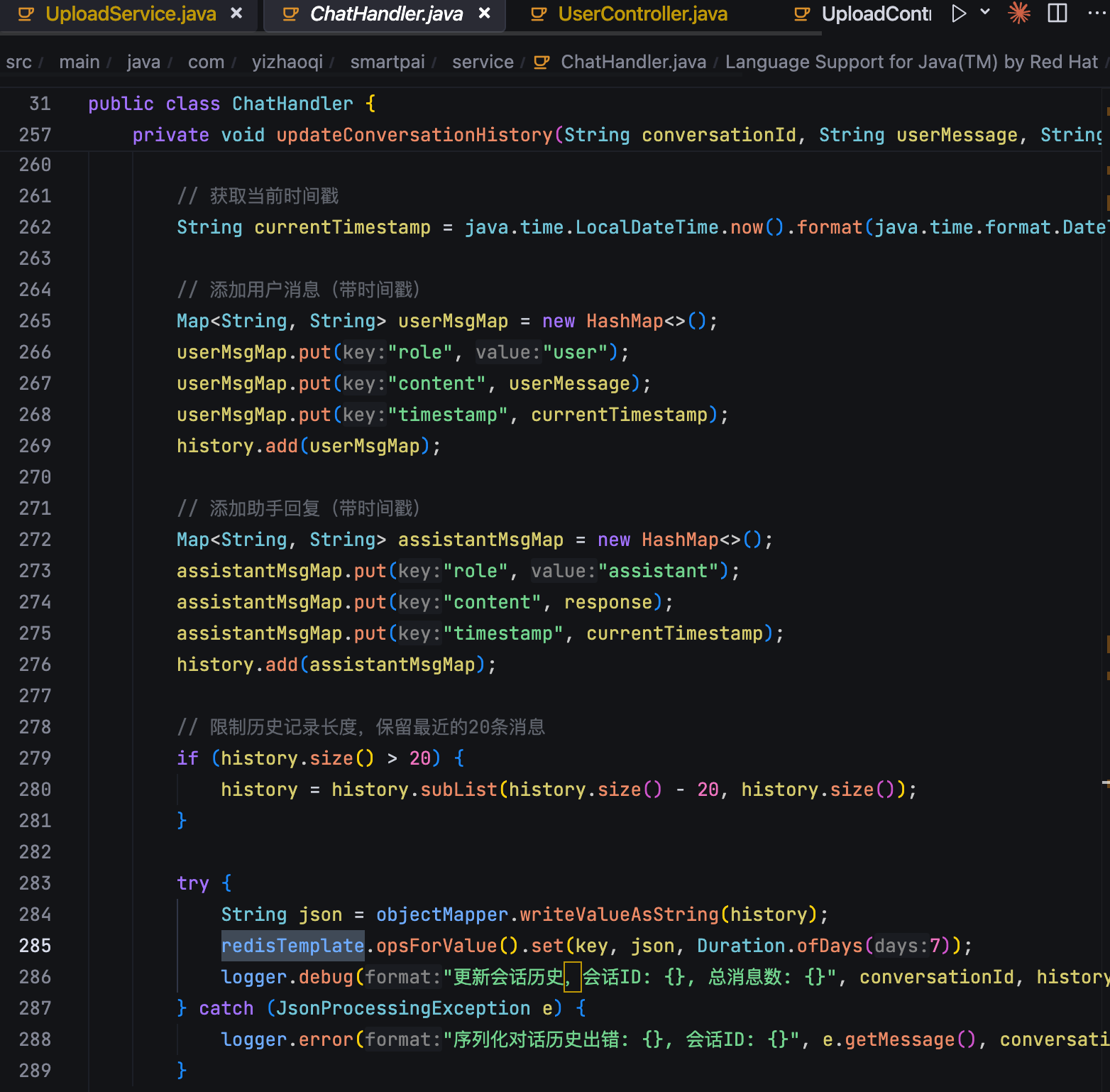
Task: Close the ChatHandler.java tab
Action: click(x=484, y=13)
